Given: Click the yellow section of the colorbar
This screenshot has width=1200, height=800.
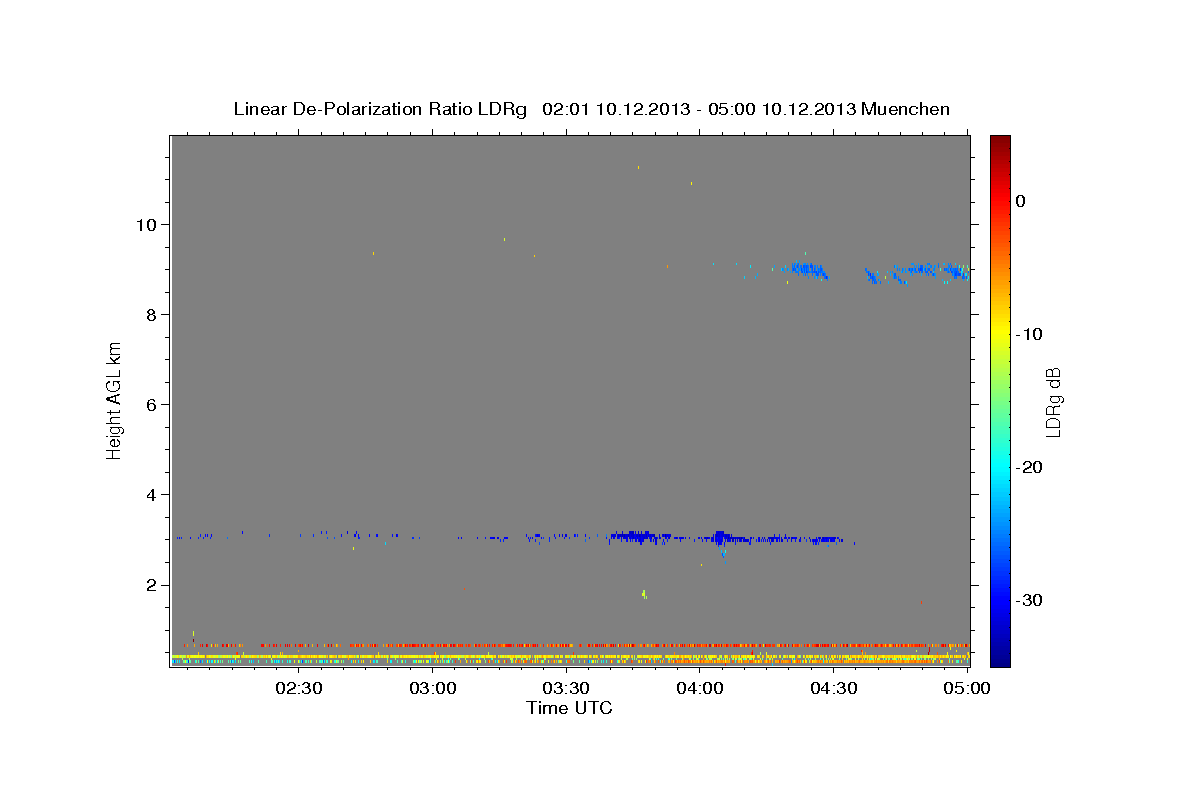Looking at the screenshot, I should pos(1000,330).
